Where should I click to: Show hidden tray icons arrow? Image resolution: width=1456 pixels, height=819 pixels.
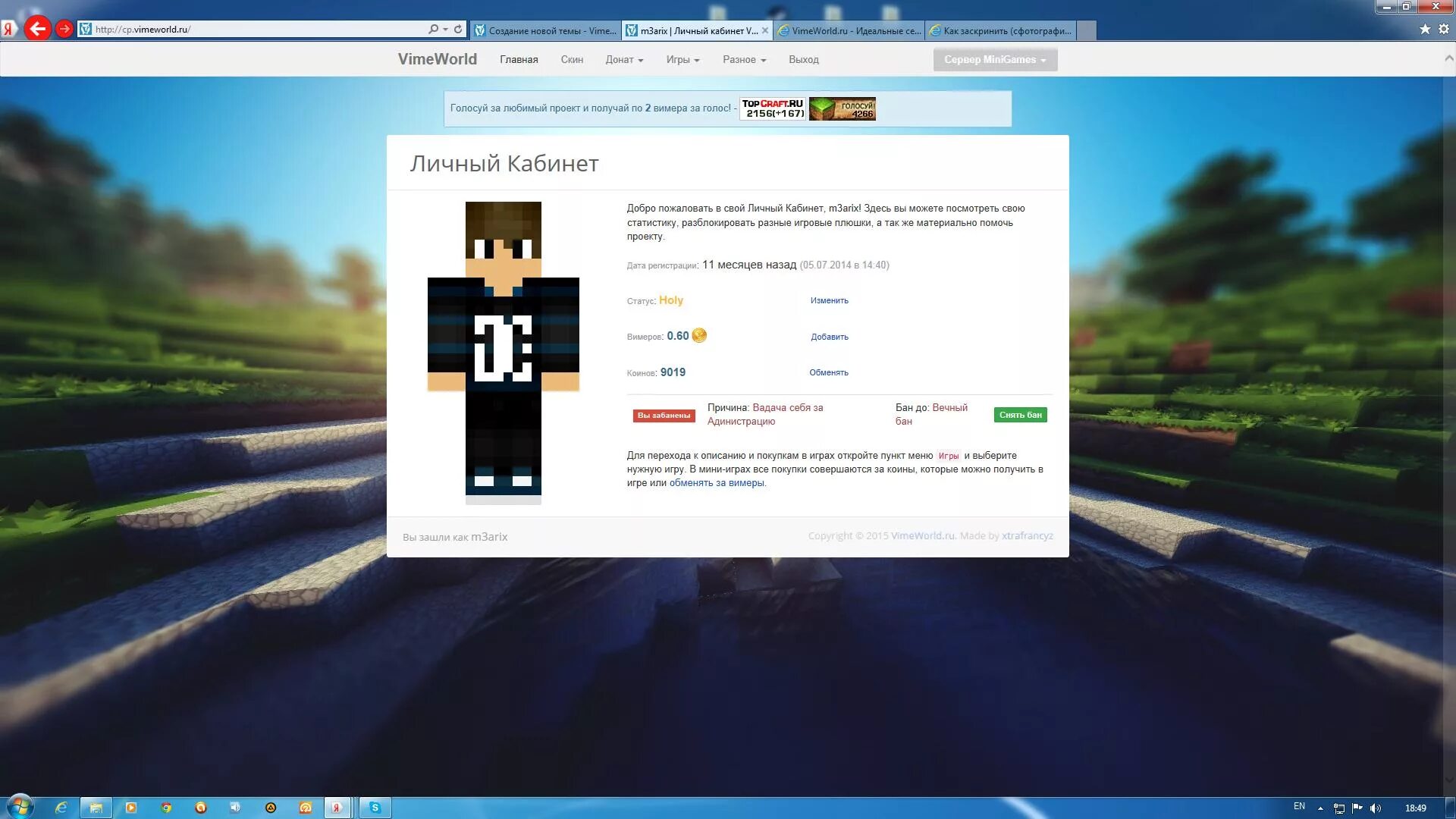[1320, 808]
